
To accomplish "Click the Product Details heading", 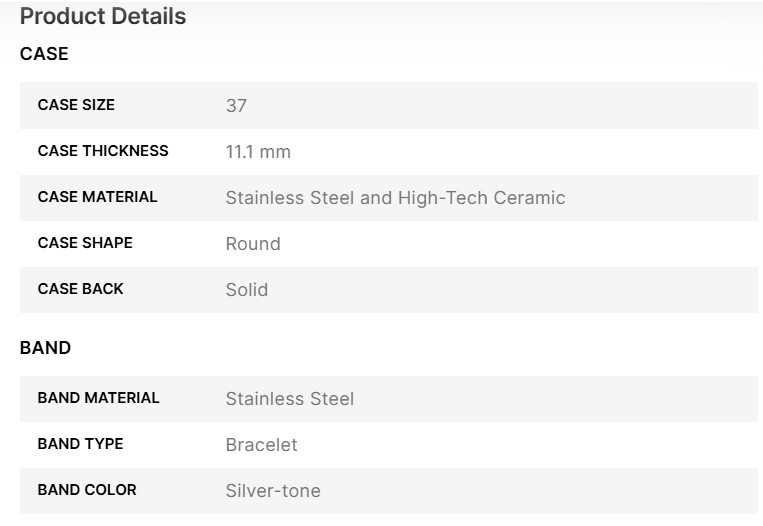I will [x=103, y=17].
